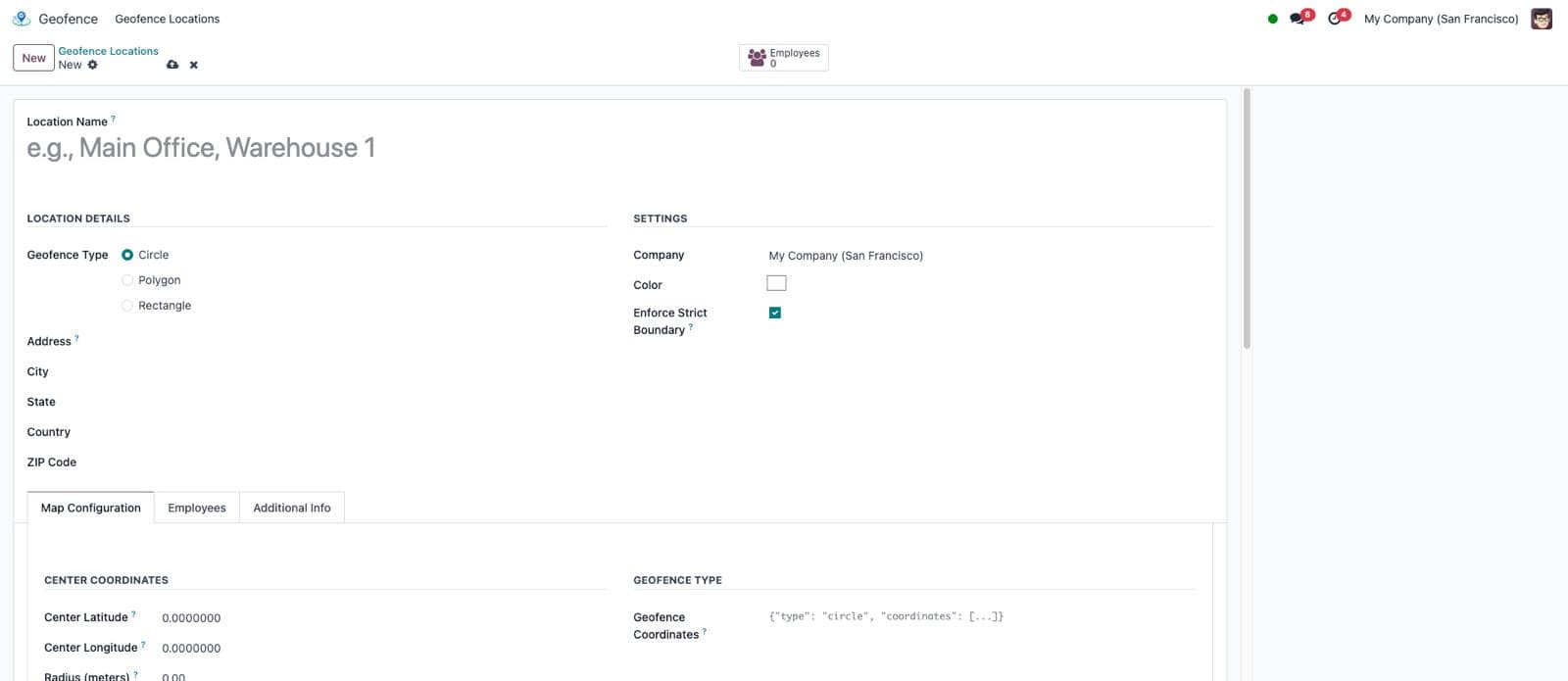Viewport: 1568px width, 681px height.
Task: Click the user avatar in top bar
Action: click(x=1541, y=19)
